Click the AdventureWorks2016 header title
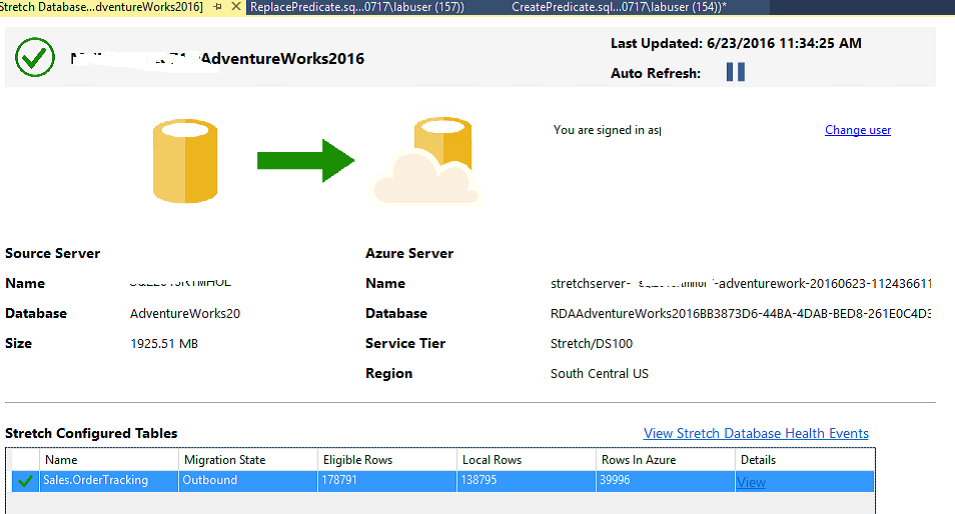 [x=282, y=58]
